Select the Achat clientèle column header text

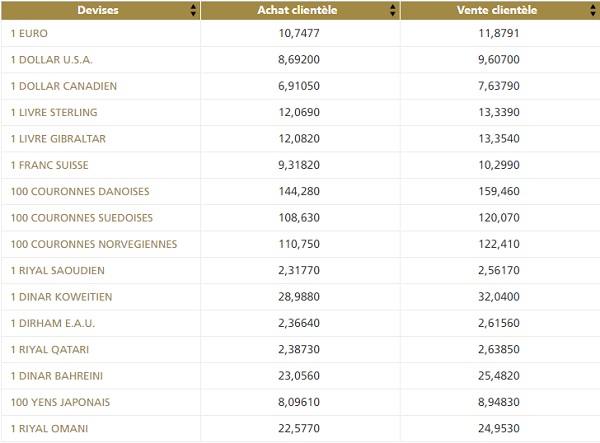click(x=299, y=11)
